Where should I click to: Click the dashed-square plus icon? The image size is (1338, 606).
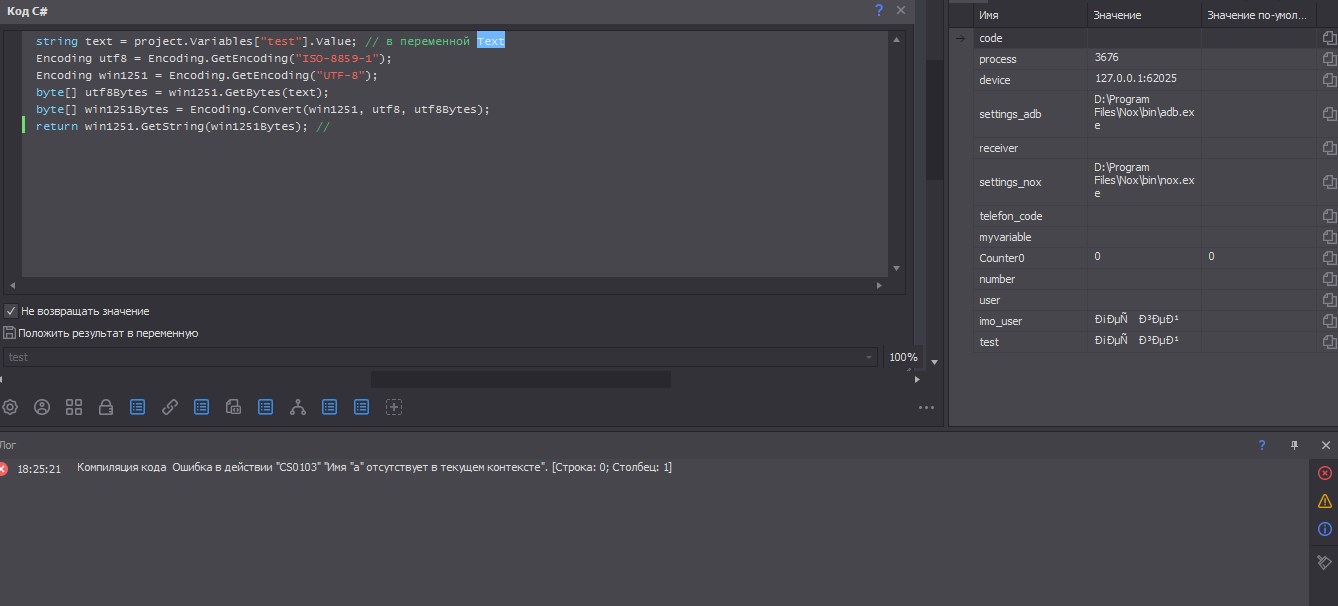(x=394, y=407)
